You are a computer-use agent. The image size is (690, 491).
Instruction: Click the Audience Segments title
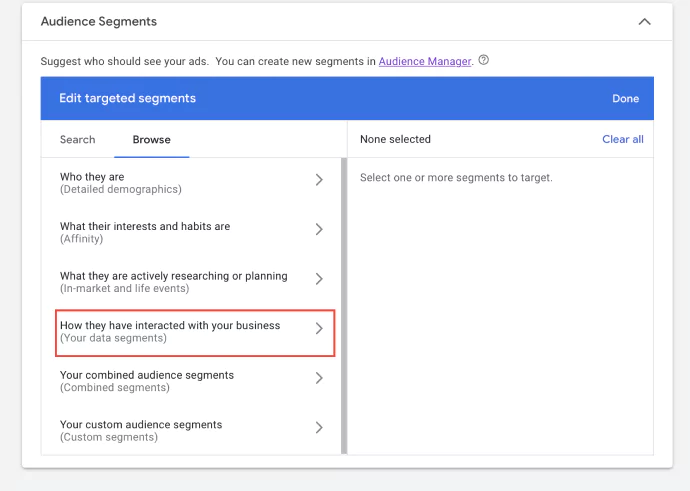(x=99, y=22)
